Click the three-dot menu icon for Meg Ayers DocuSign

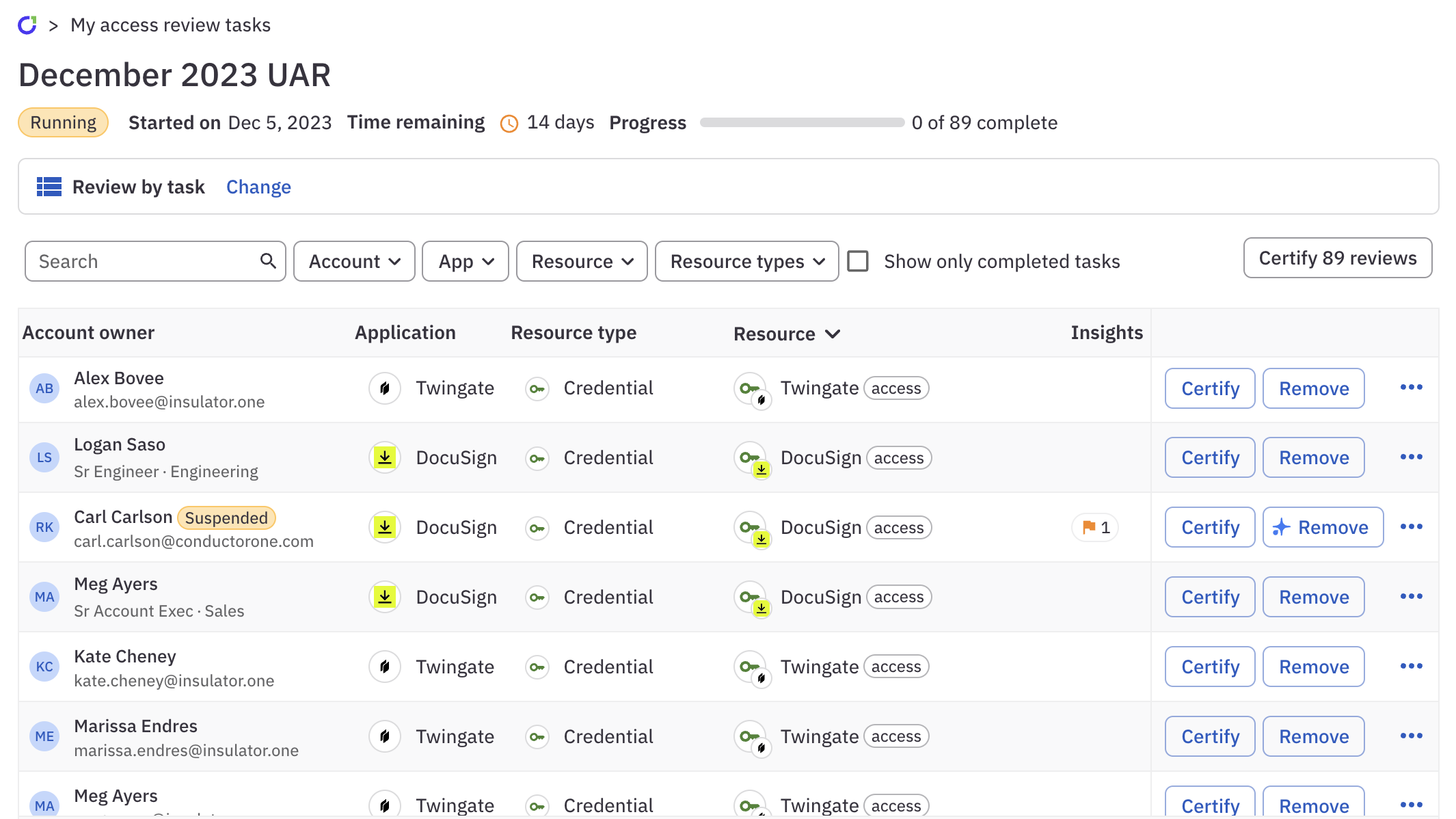point(1412,596)
